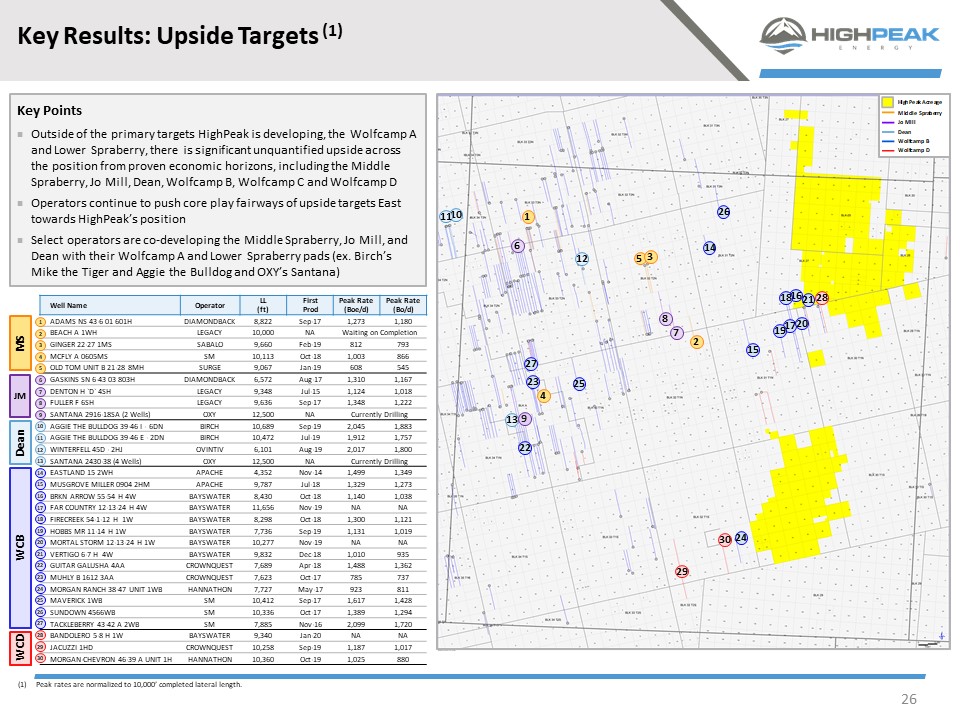Select map marker 1 in orange

point(527,217)
